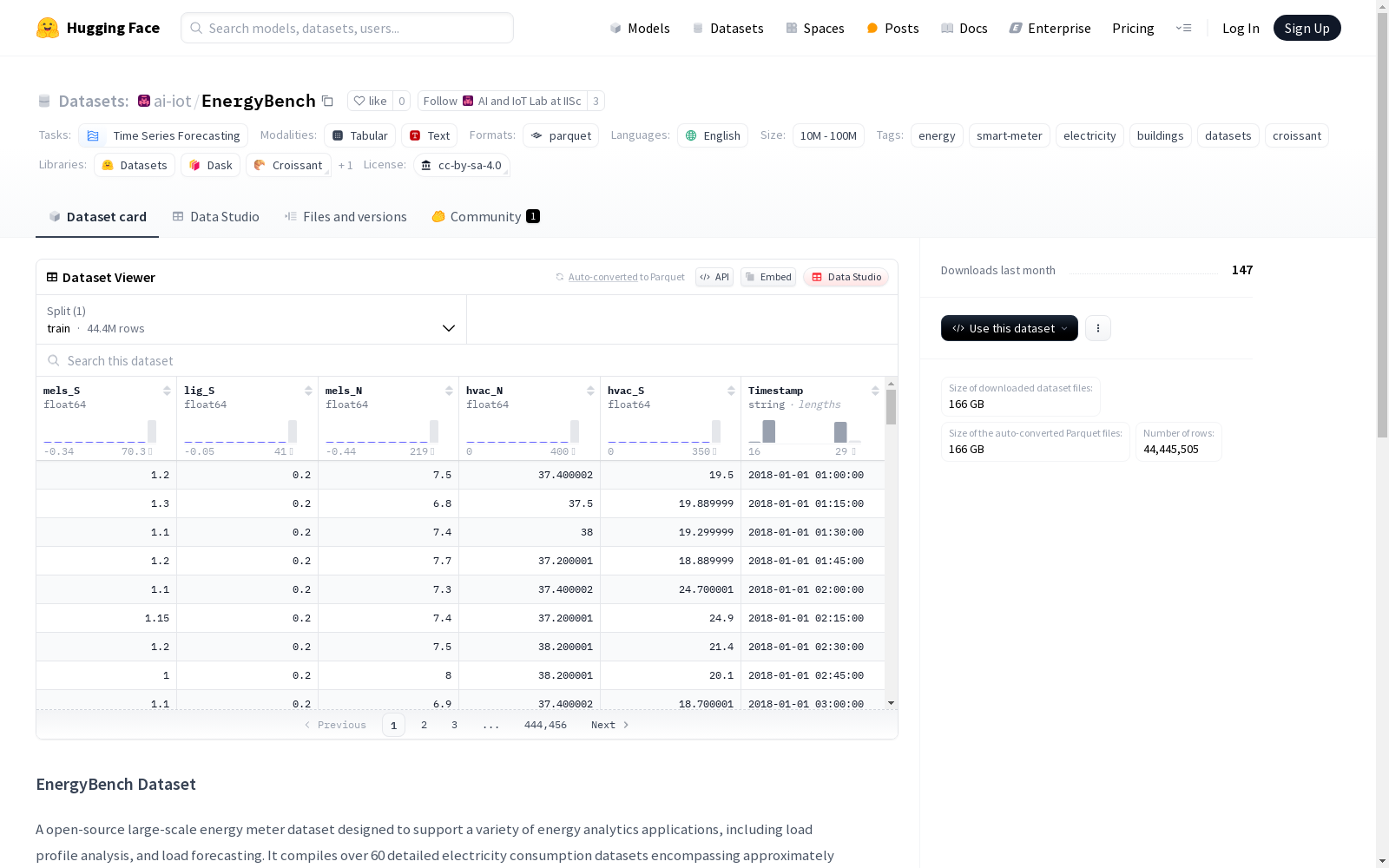Image resolution: width=1389 pixels, height=868 pixels.
Task: Click the Hugging Face logo icon
Action: pyautogui.click(x=47, y=28)
